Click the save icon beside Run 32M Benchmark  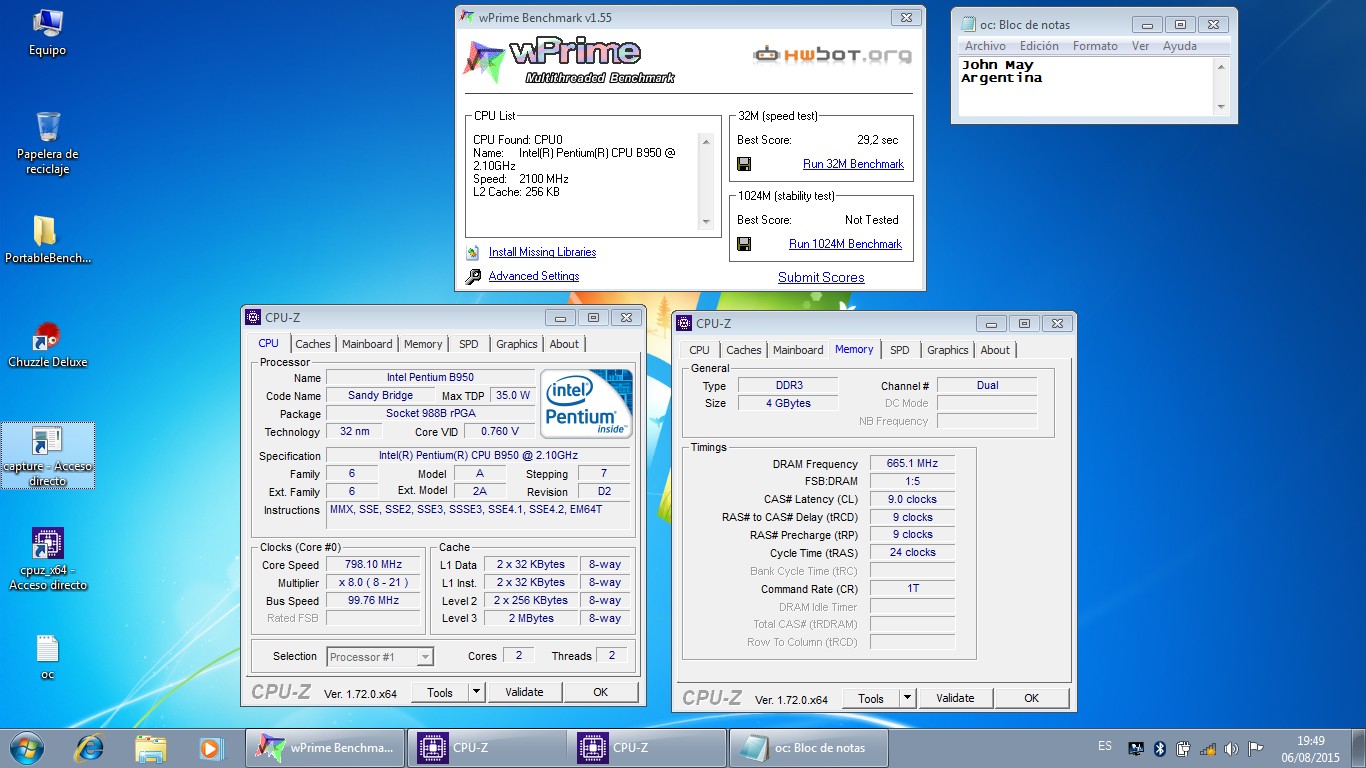[744, 164]
